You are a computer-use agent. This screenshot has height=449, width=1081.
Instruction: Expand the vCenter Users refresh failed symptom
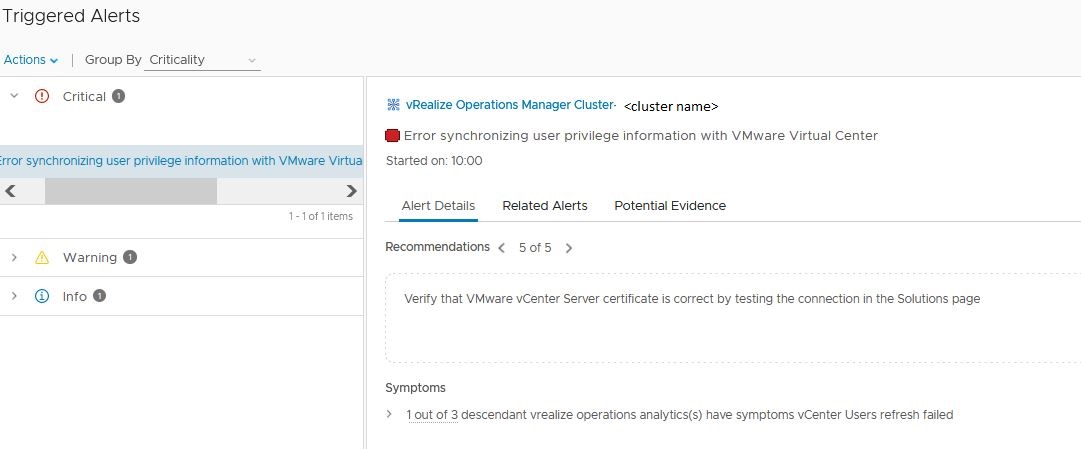click(390, 414)
